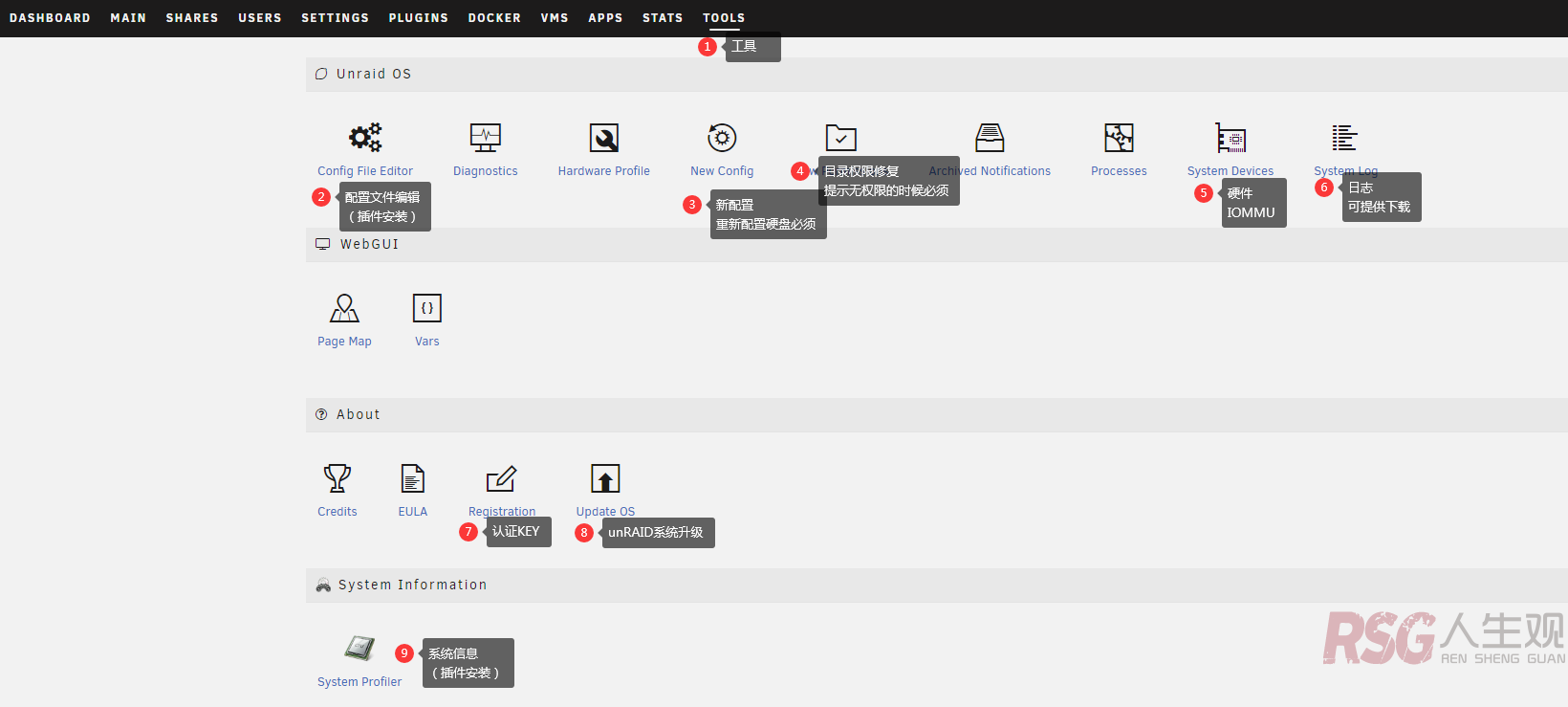Click the About section heading
This screenshot has width=1568, height=707.
point(359,414)
